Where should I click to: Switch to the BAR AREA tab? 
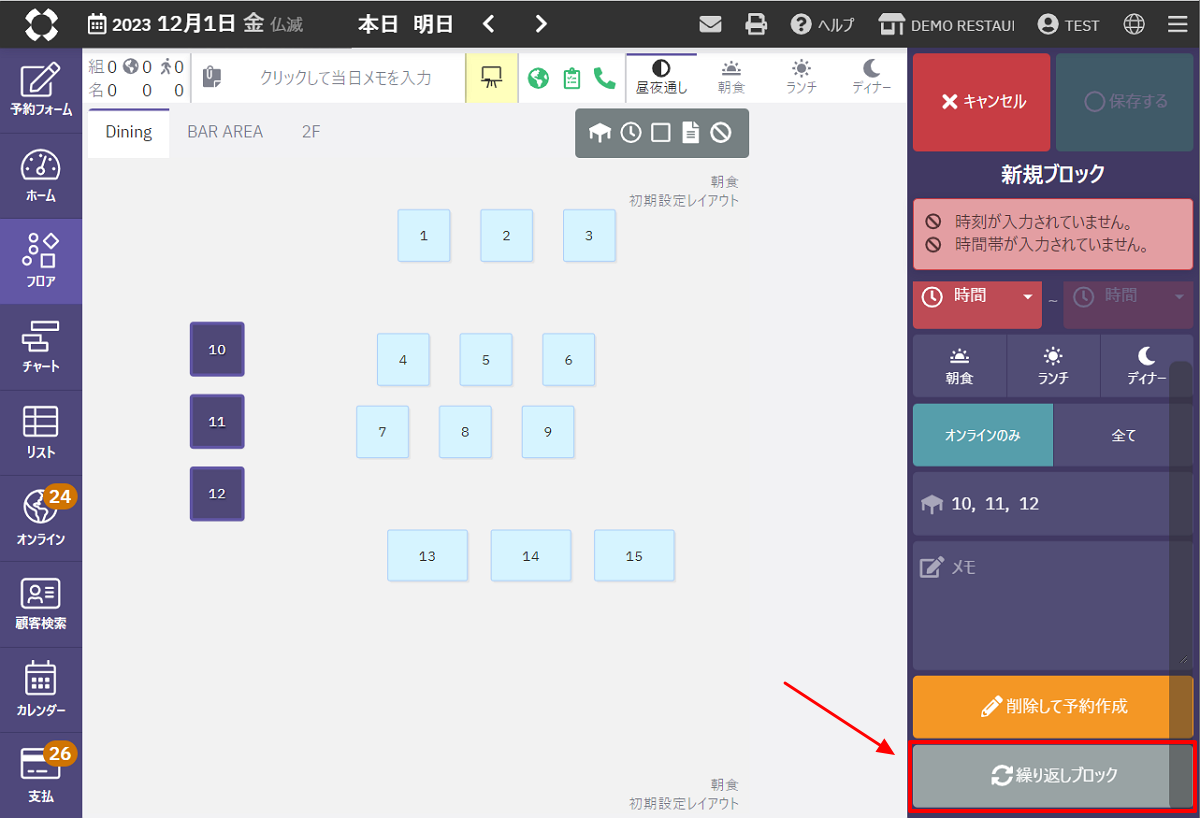tap(225, 132)
